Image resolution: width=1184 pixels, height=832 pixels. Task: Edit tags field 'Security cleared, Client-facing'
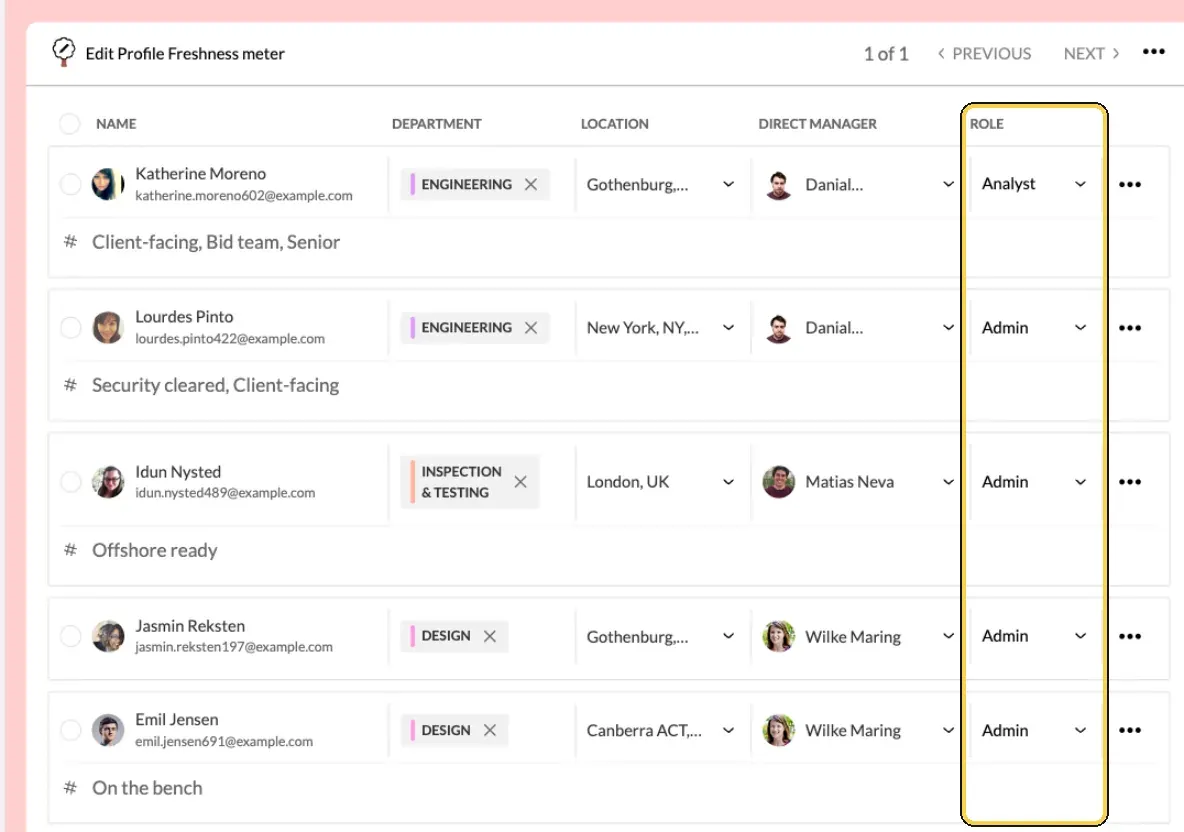[x=216, y=385]
